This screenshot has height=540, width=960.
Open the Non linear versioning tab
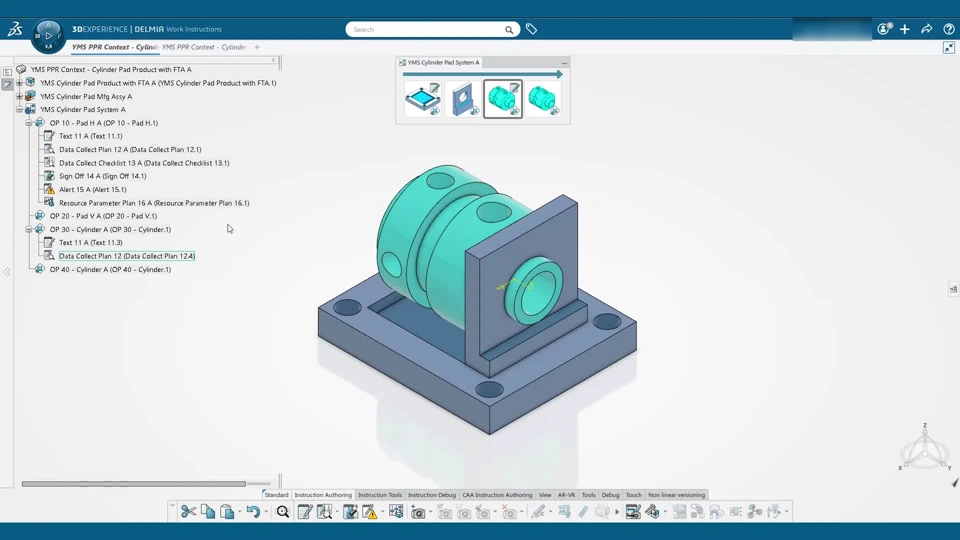click(677, 495)
